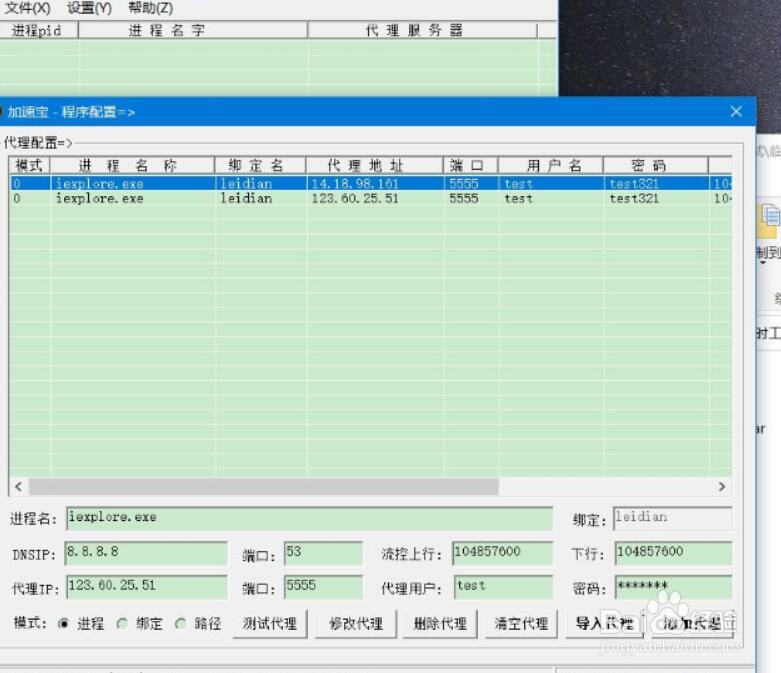Click the DNSIP field showing 8.8.8.8
781x673 pixels.
146,553
